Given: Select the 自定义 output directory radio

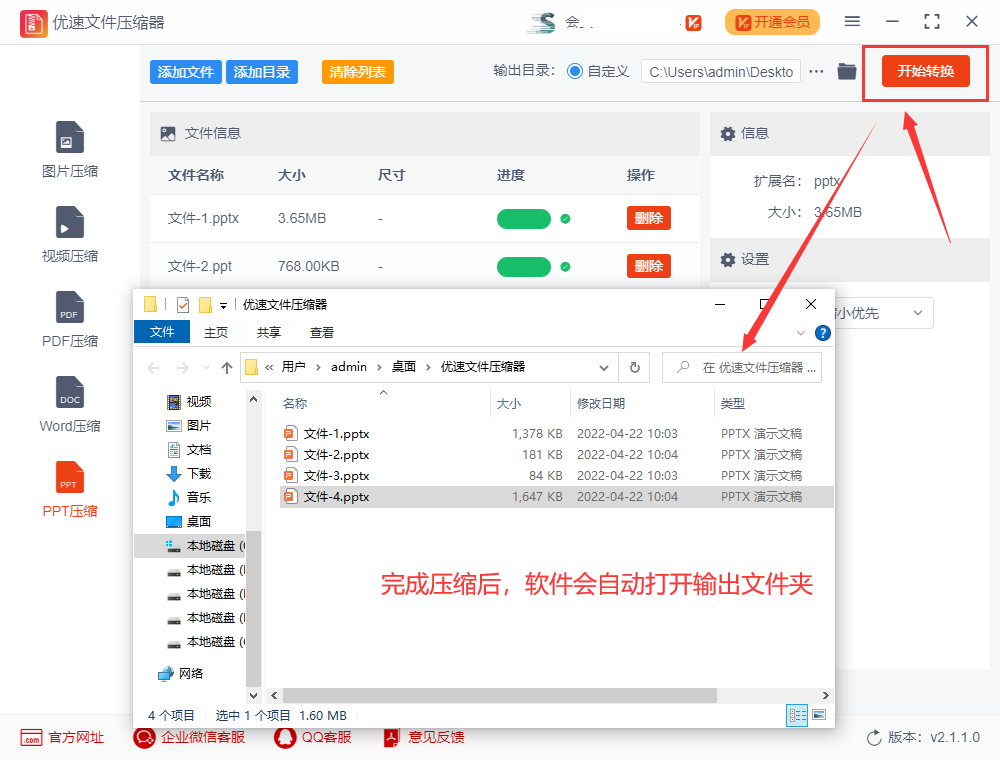Looking at the screenshot, I should pyautogui.click(x=575, y=71).
